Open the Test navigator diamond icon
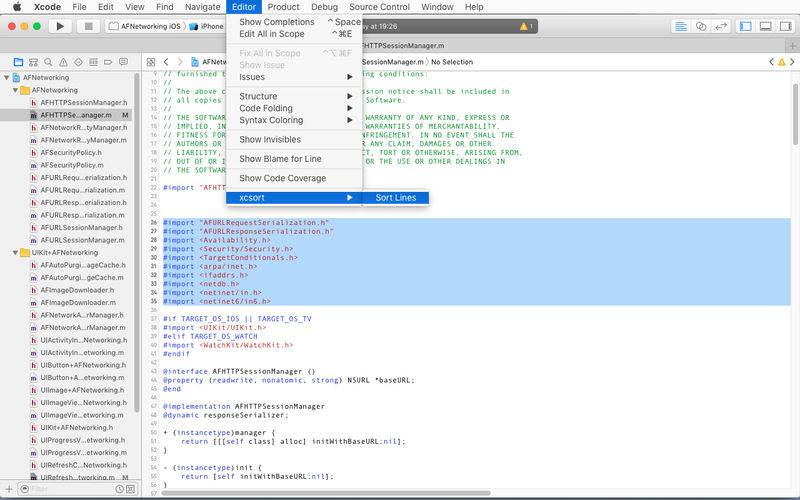 point(78,62)
